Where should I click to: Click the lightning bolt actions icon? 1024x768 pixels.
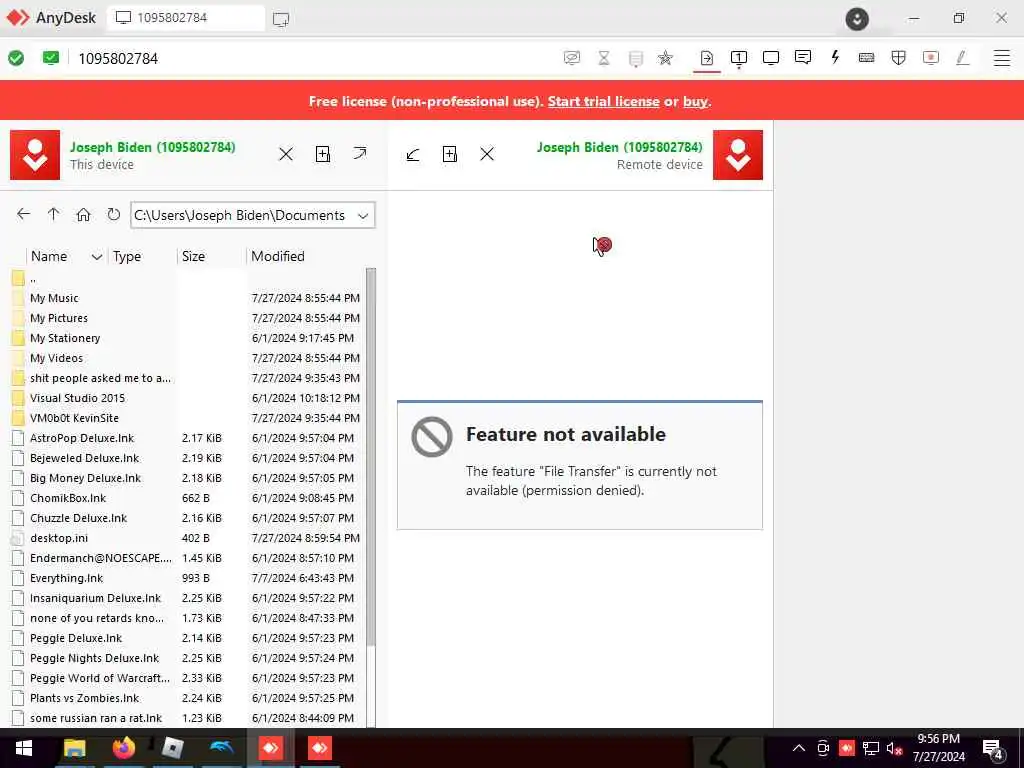point(835,57)
